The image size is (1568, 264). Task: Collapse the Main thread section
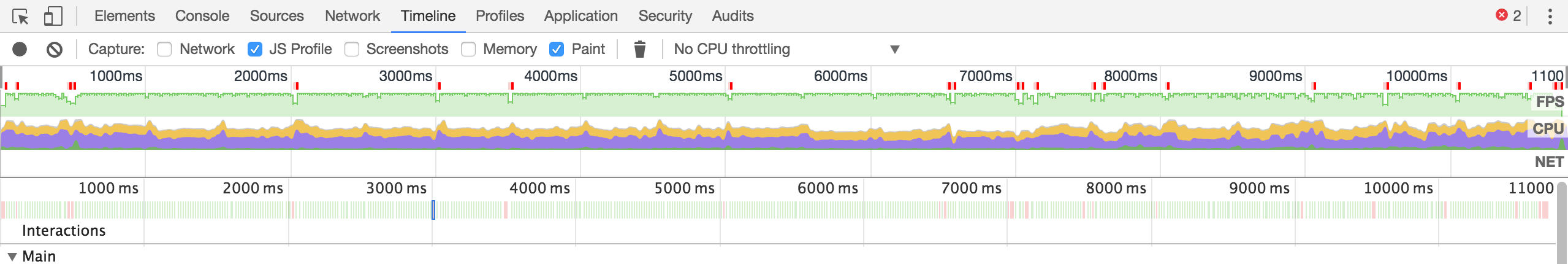click(12, 257)
